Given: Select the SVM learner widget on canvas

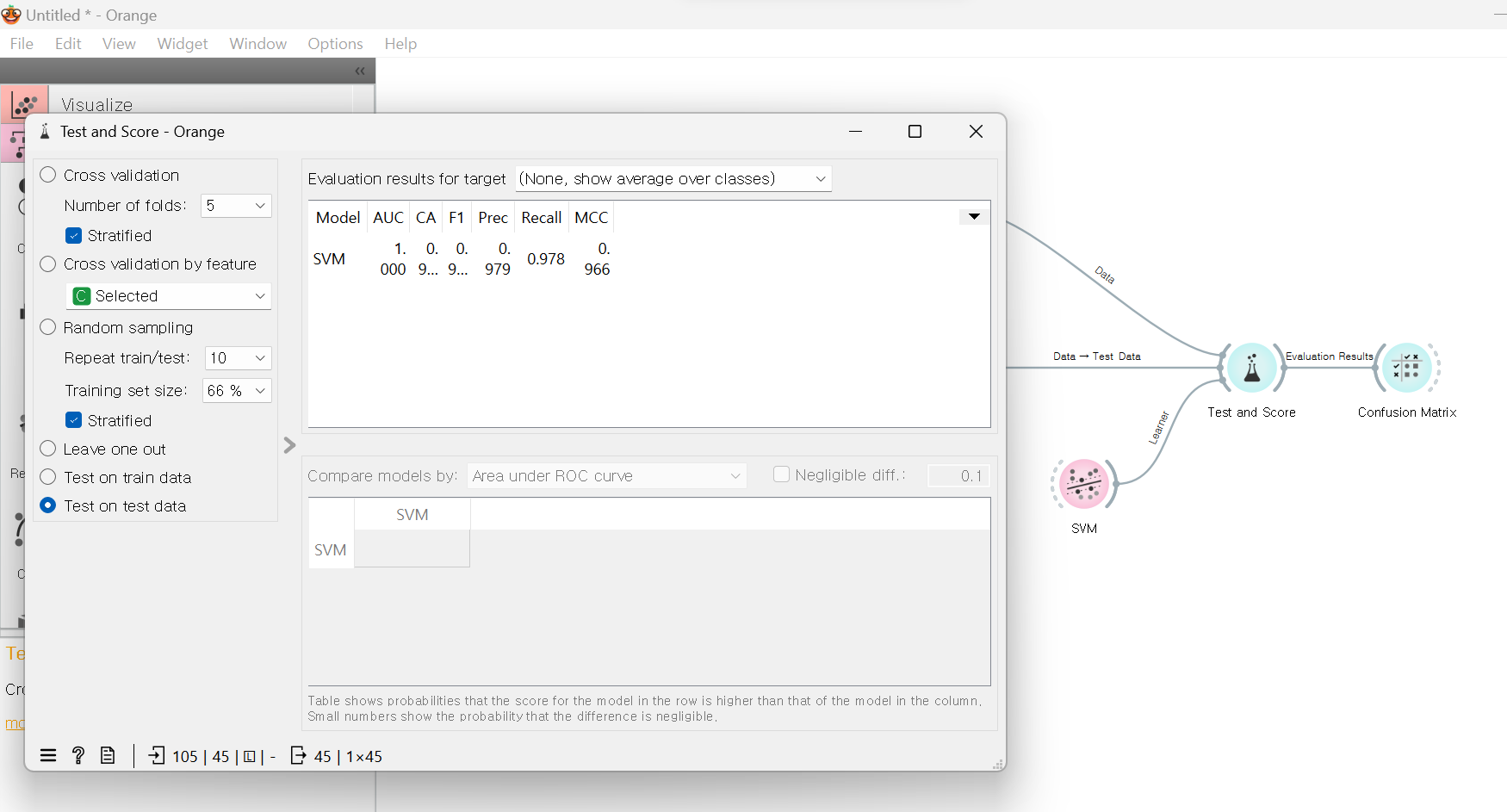Looking at the screenshot, I should 1083,484.
